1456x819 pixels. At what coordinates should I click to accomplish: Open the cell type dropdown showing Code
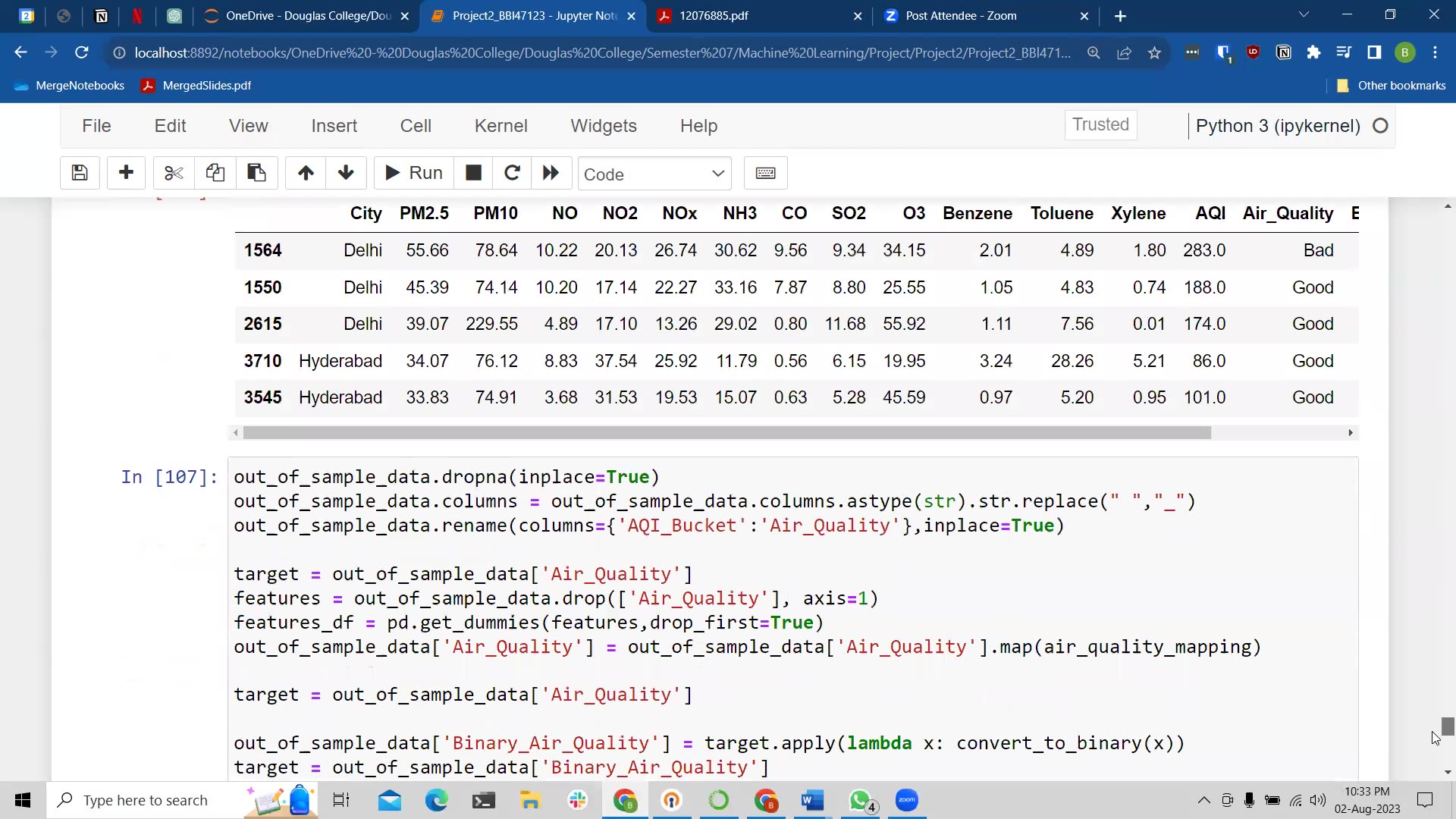click(654, 174)
